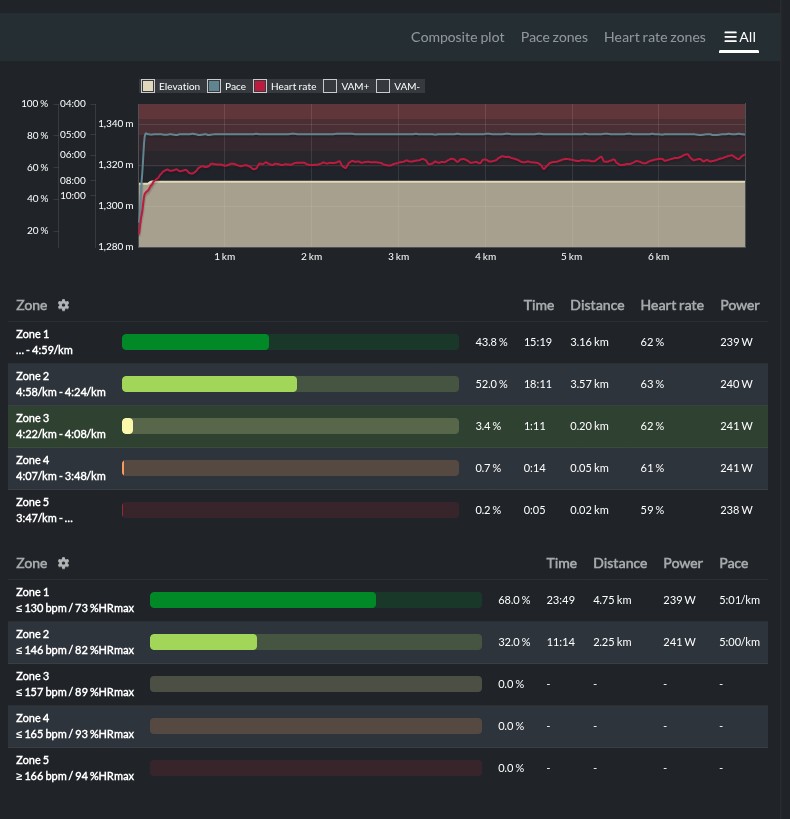790x819 pixels.
Task: Select the '...- 4:59/km' Zone 1 row label
Action: click(x=44, y=350)
